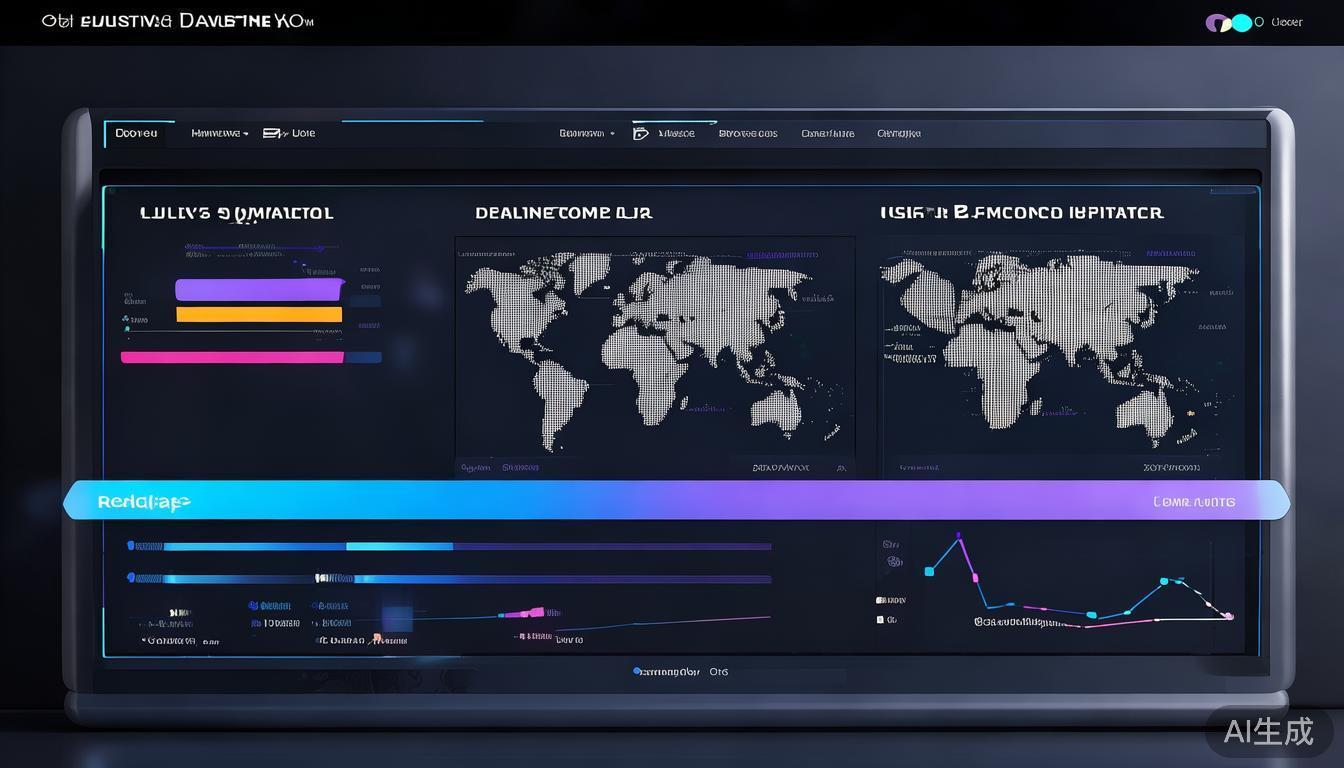Select the blue radio dot under the dashboard
Viewport: 1344px width, 768px height.
pyautogui.click(x=636, y=672)
